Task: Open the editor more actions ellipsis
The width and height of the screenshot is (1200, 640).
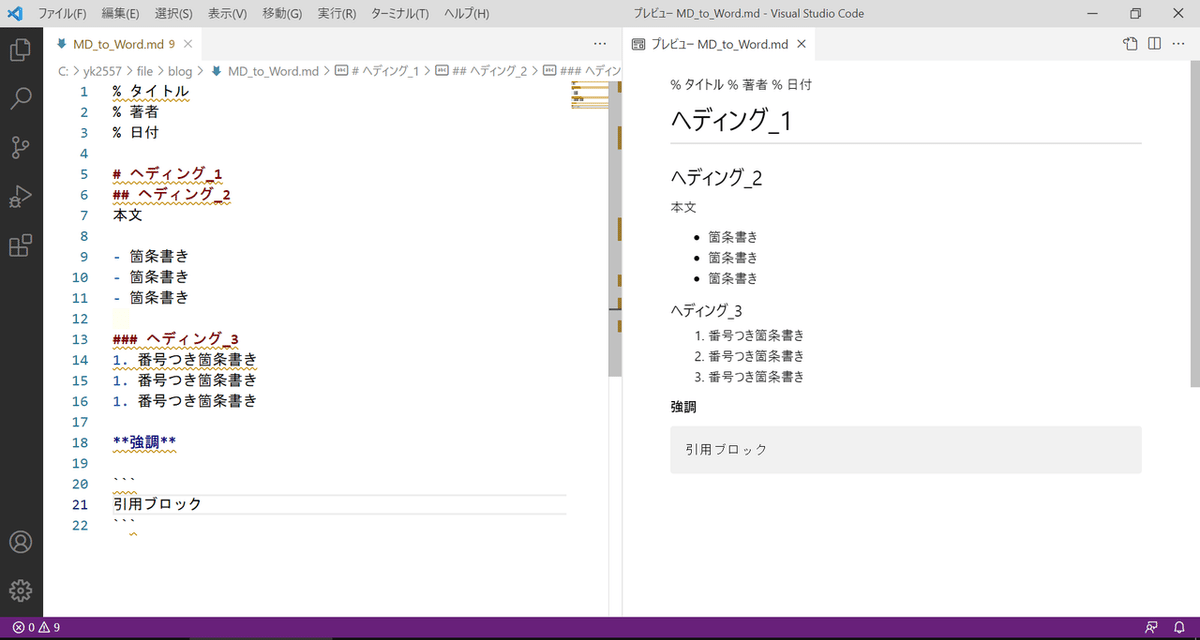Action: [599, 44]
